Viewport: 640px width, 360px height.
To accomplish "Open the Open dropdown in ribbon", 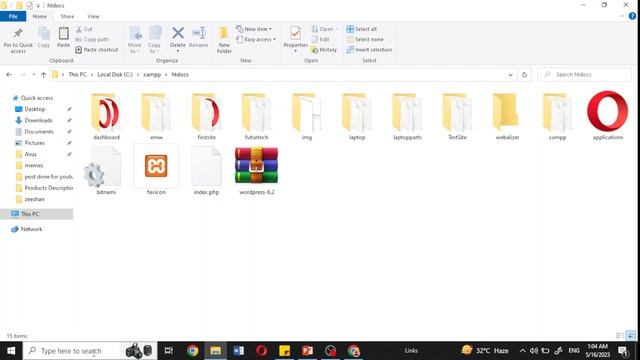I will [x=325, y=29].
